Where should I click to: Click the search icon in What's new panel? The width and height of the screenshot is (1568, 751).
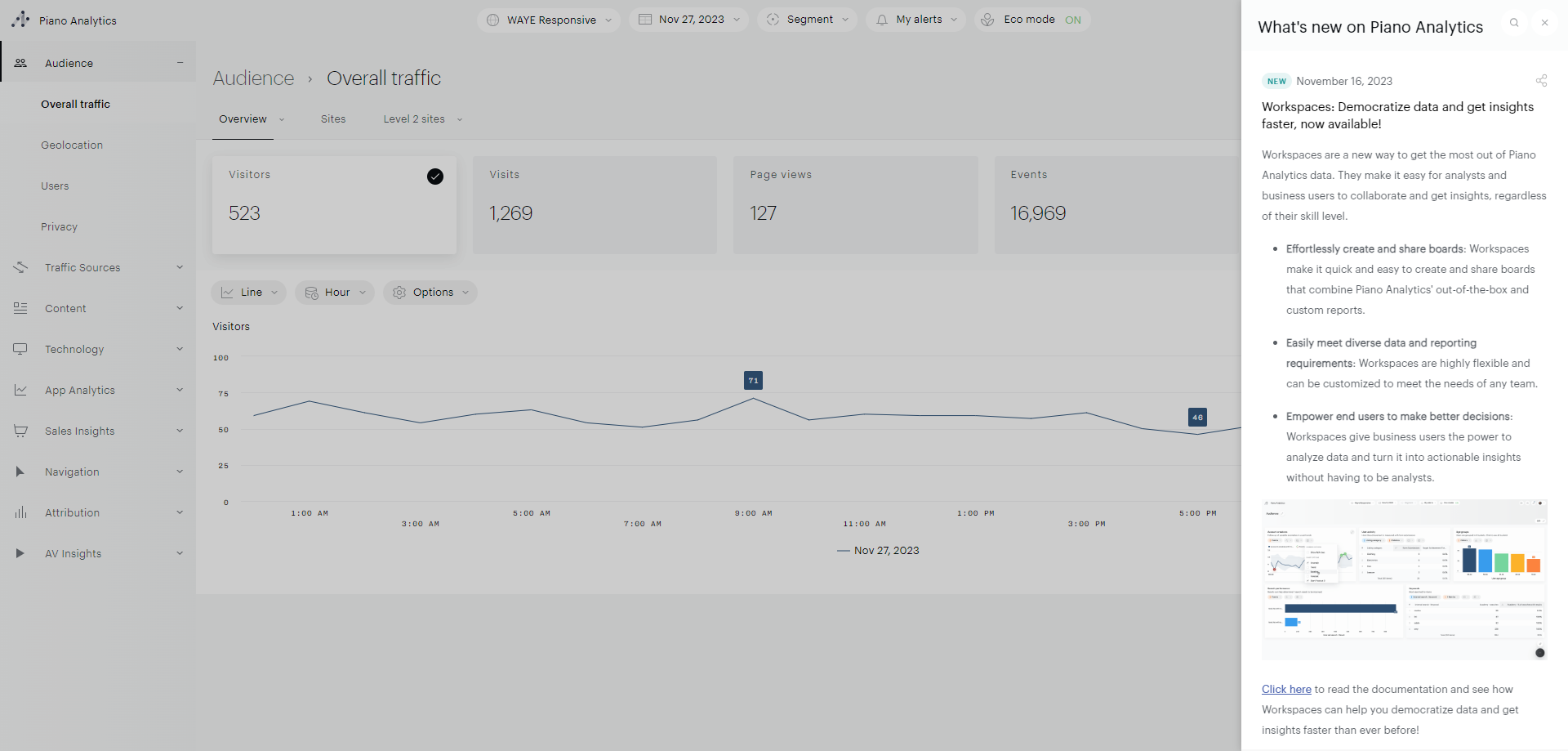tap(1514, 23)
